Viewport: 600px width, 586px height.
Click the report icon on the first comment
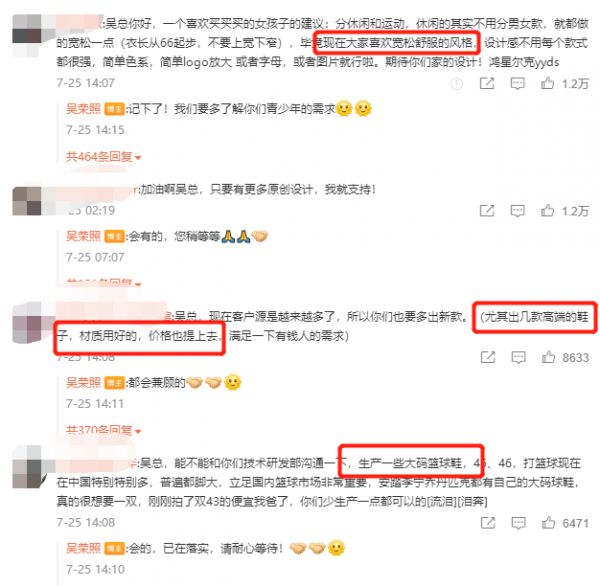click(x=456, y=83)
